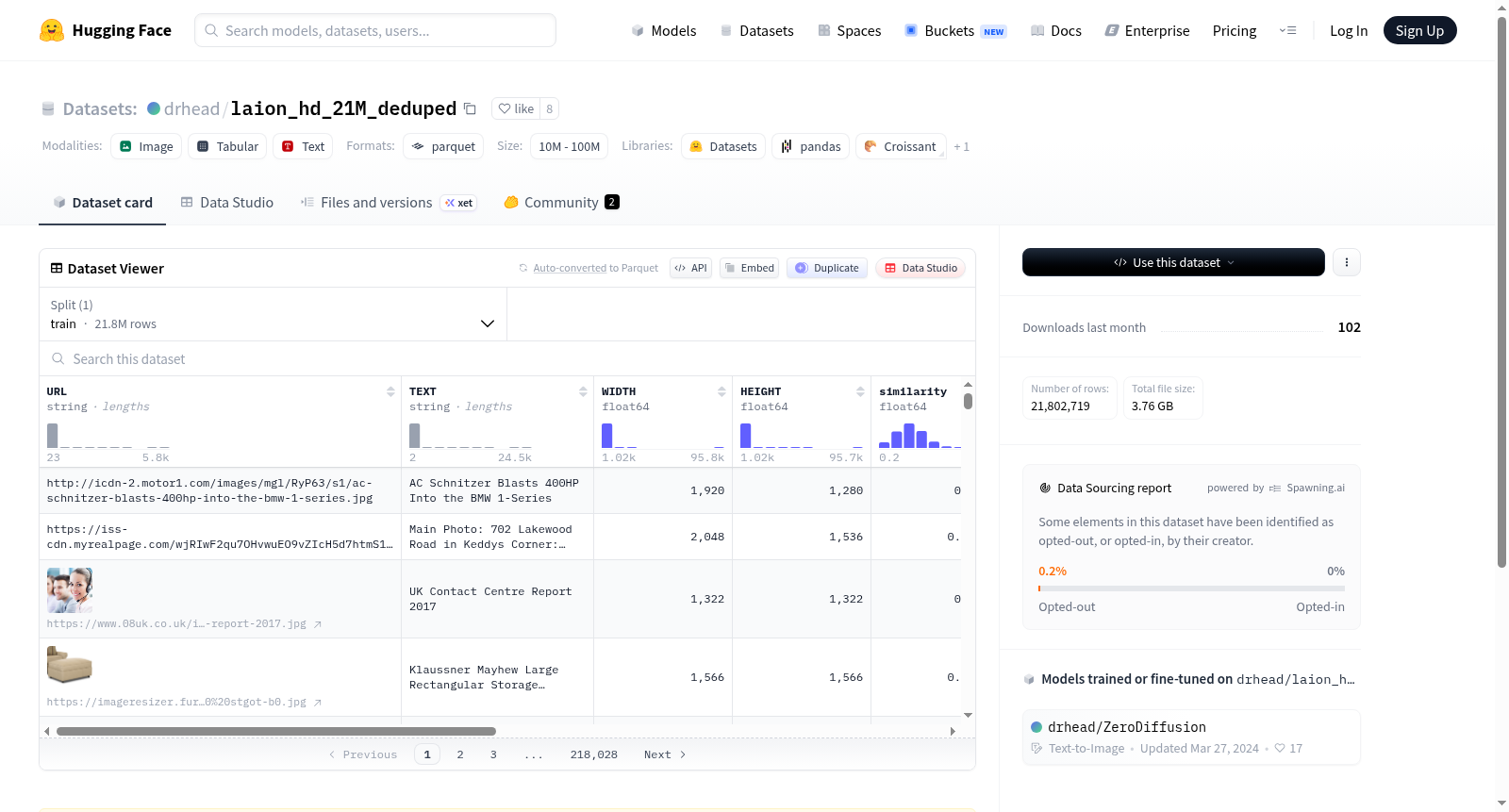
Task: Open Datasets in top navigation
Action: (x=756, y=30)
